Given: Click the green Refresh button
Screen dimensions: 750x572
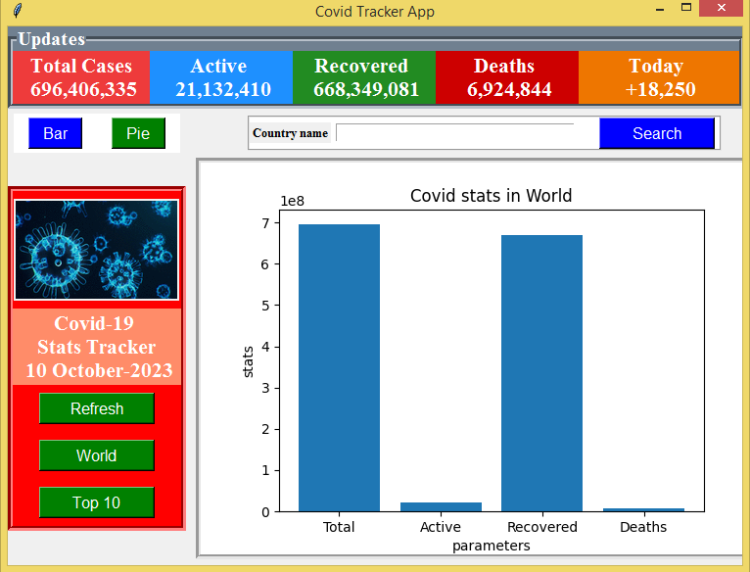Looking at the screenshot, I should pyautogui.click(x=97, y=408).
